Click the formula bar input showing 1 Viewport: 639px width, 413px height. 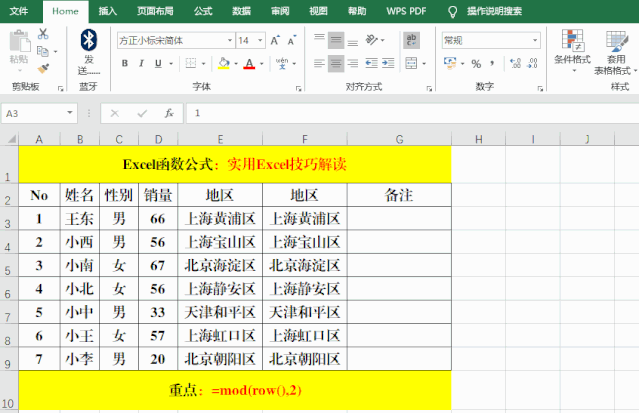412,113
